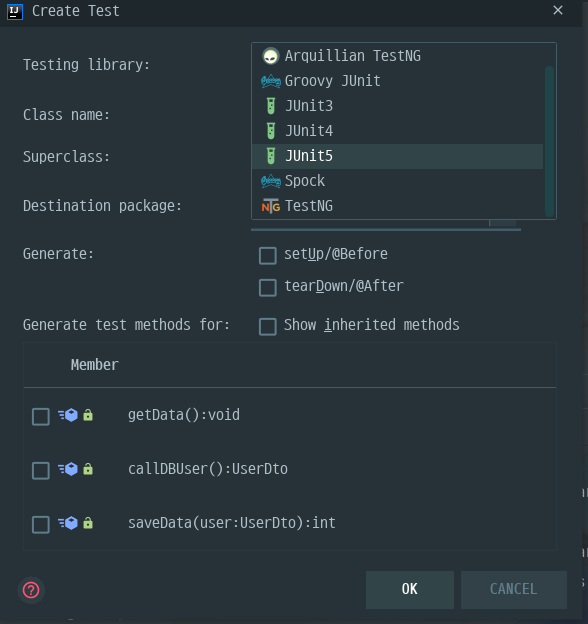The width and height of the screenshot is (588, 624).
Task: Click the JUnit3 test tube icon
Action: coord(271,106)
